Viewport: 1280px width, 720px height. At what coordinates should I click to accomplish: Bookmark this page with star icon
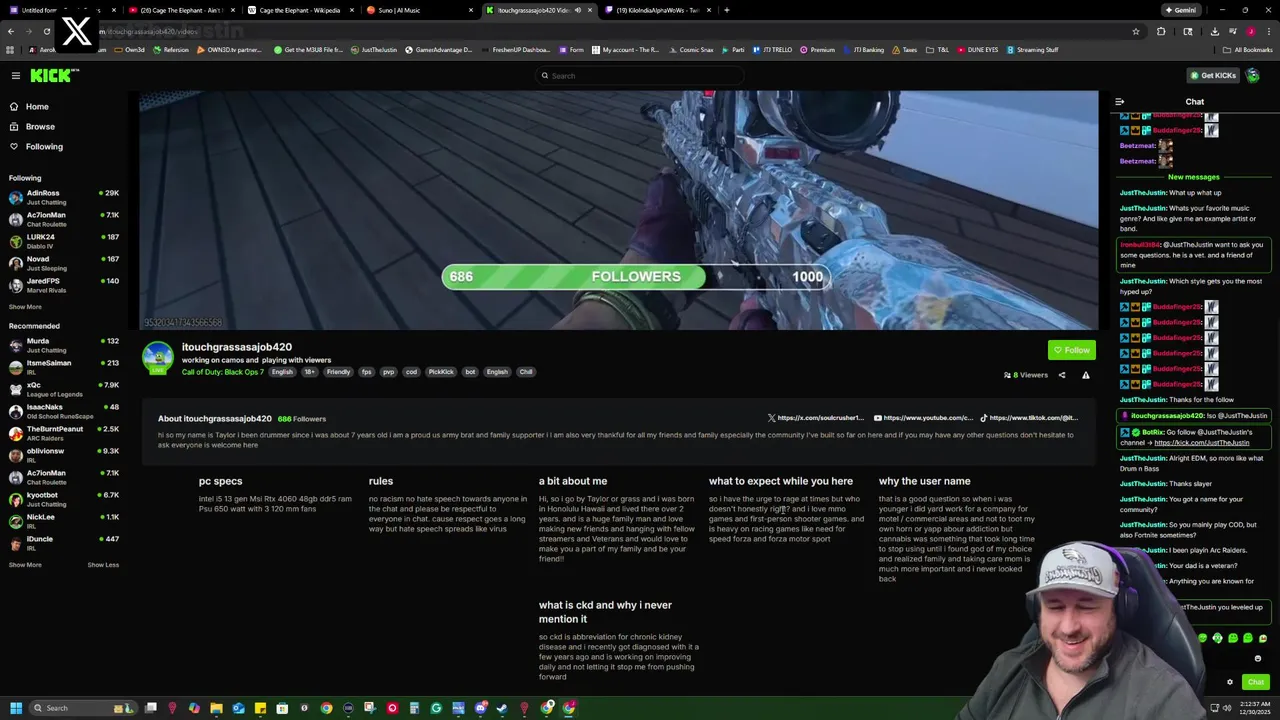pyautogui.click(x=1135, y=31)
